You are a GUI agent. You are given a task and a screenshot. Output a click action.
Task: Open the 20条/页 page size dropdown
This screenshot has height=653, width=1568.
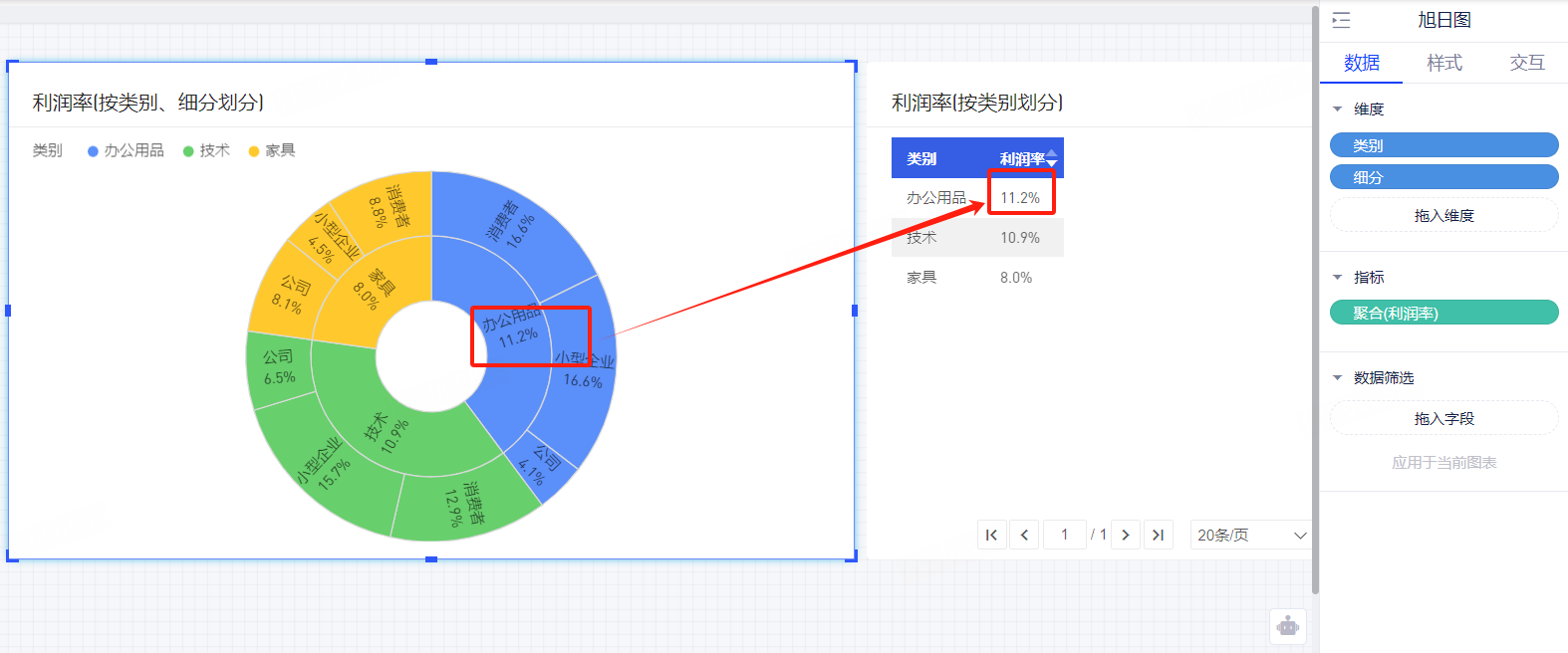pyautogui.click(x=1250, y=535)
